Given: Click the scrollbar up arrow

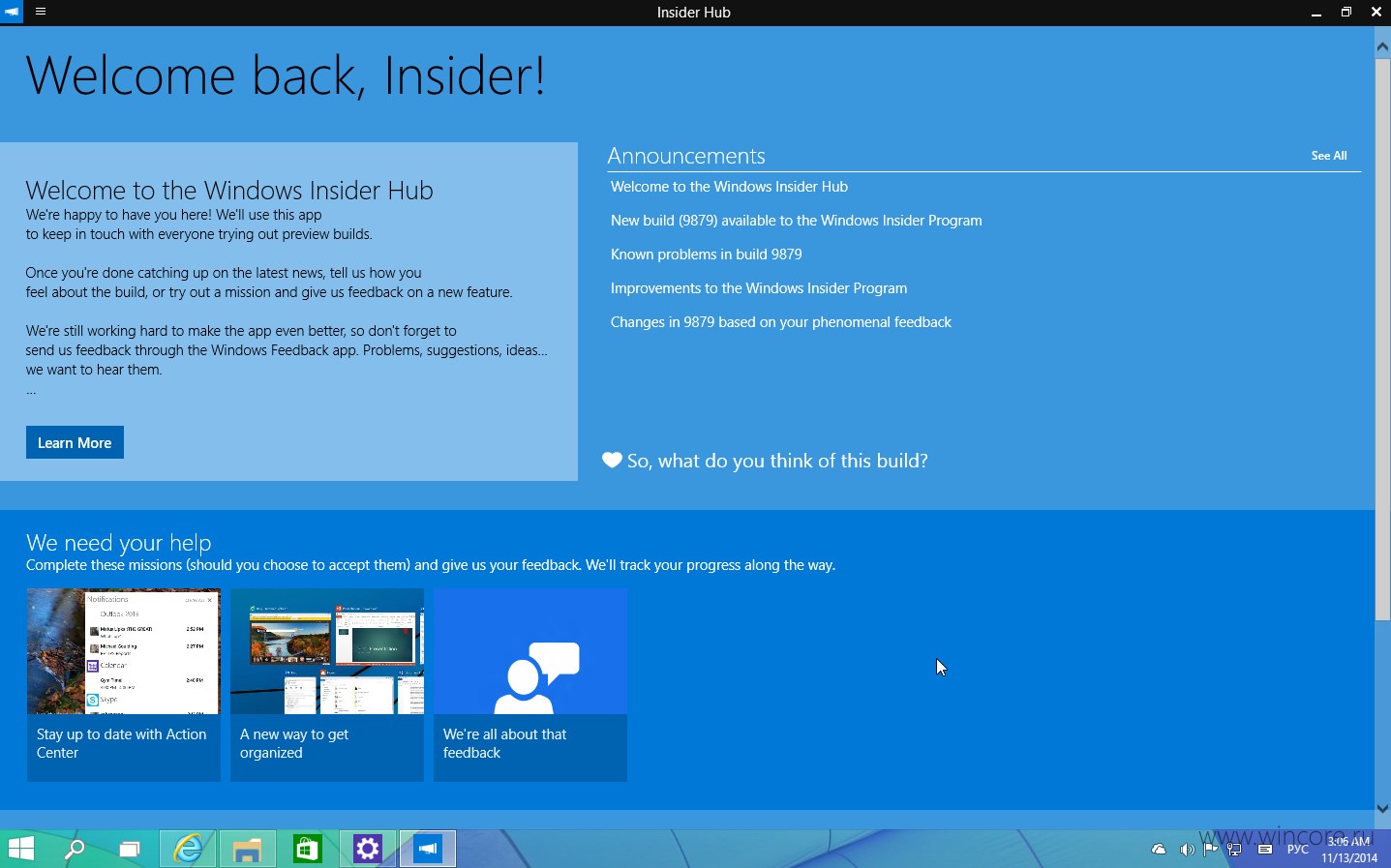Looking at the screenshot, I should tap(1382, 46).
